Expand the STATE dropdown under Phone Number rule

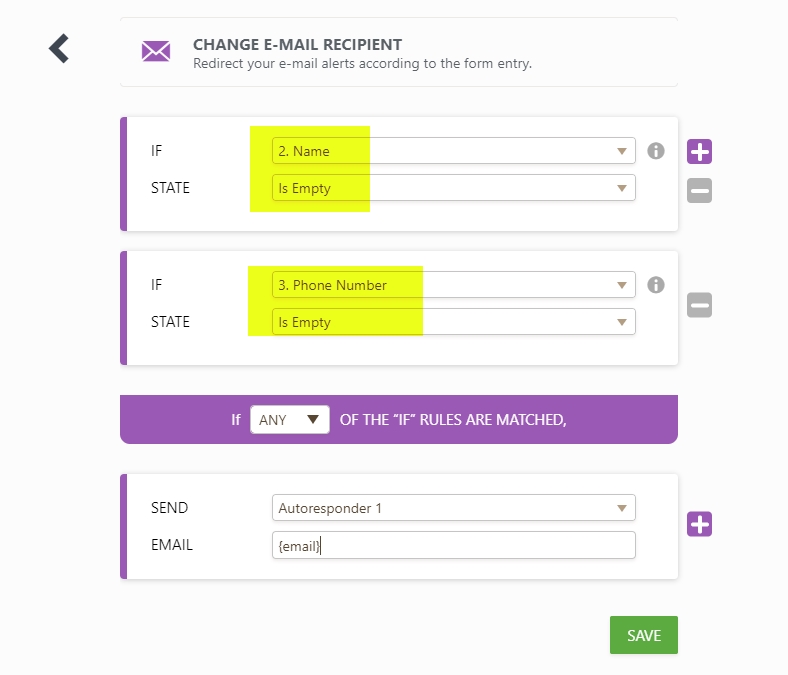453,322
